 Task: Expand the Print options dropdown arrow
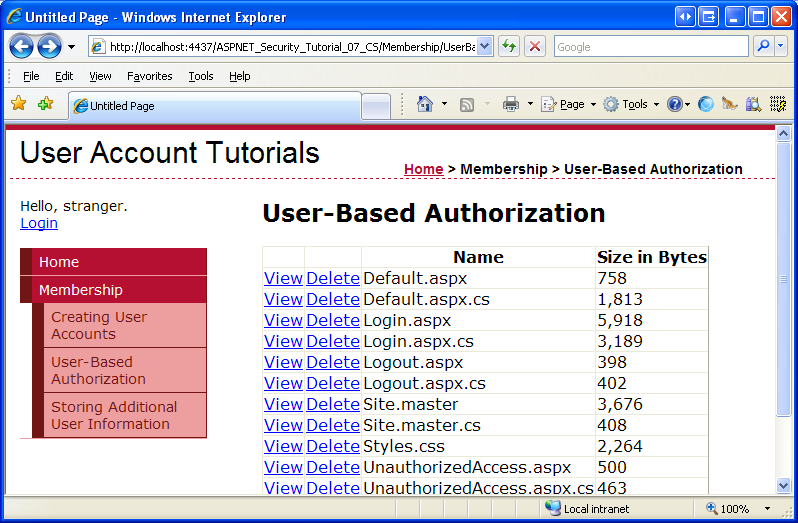530,104
